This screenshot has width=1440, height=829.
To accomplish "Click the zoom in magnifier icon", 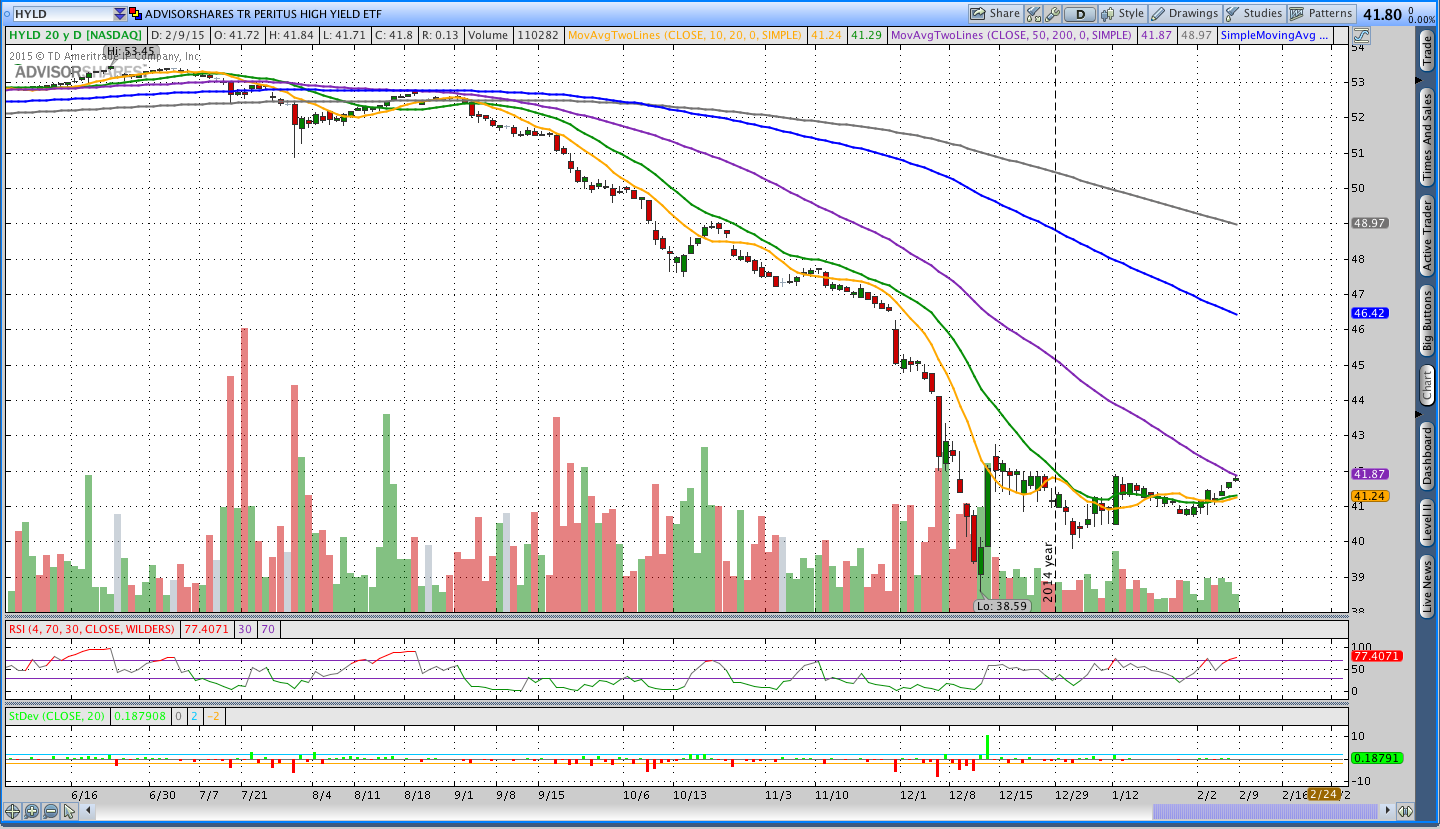I will (x=31, y=811).
